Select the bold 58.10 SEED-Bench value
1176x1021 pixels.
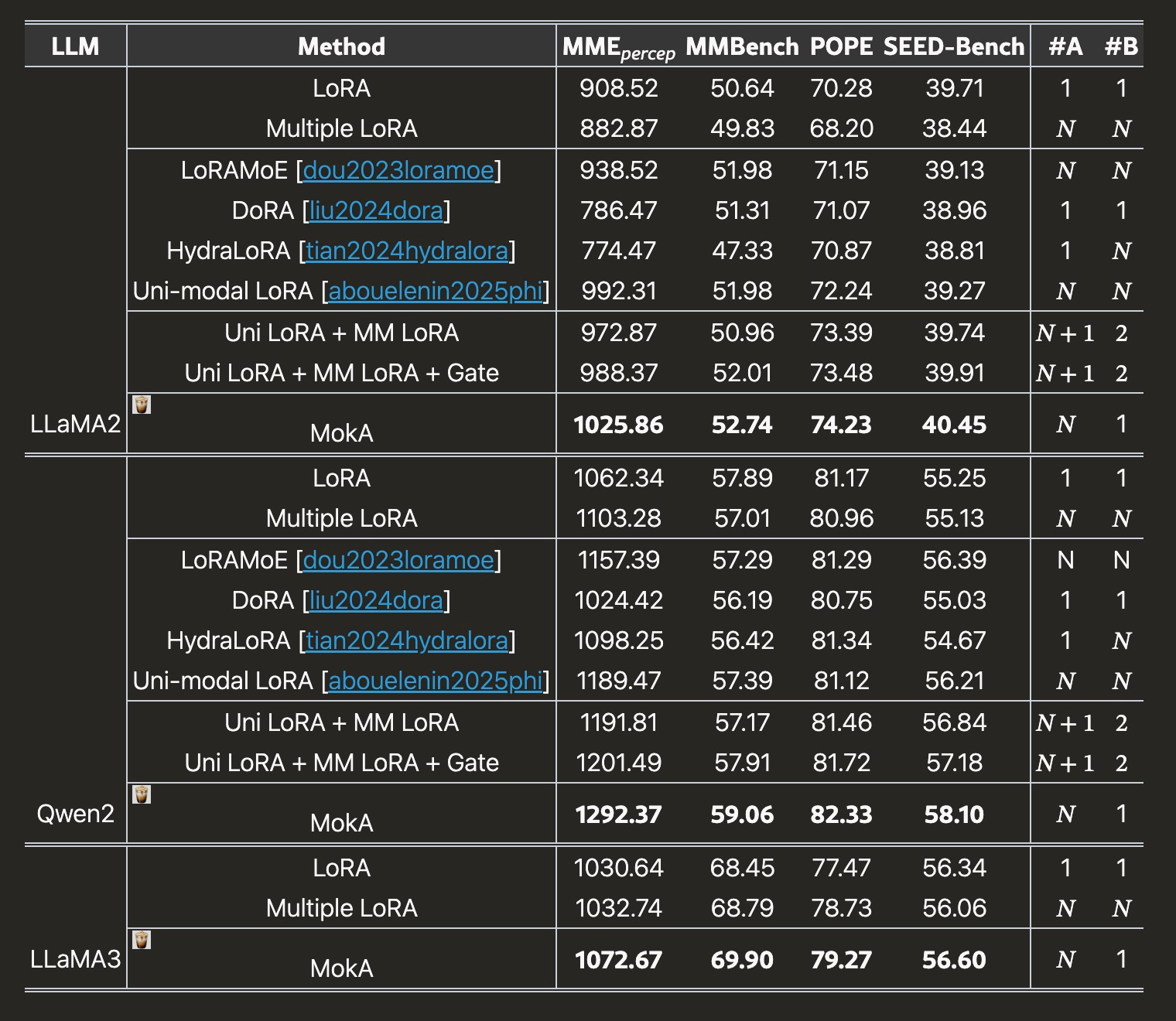[x=954, y=814]
